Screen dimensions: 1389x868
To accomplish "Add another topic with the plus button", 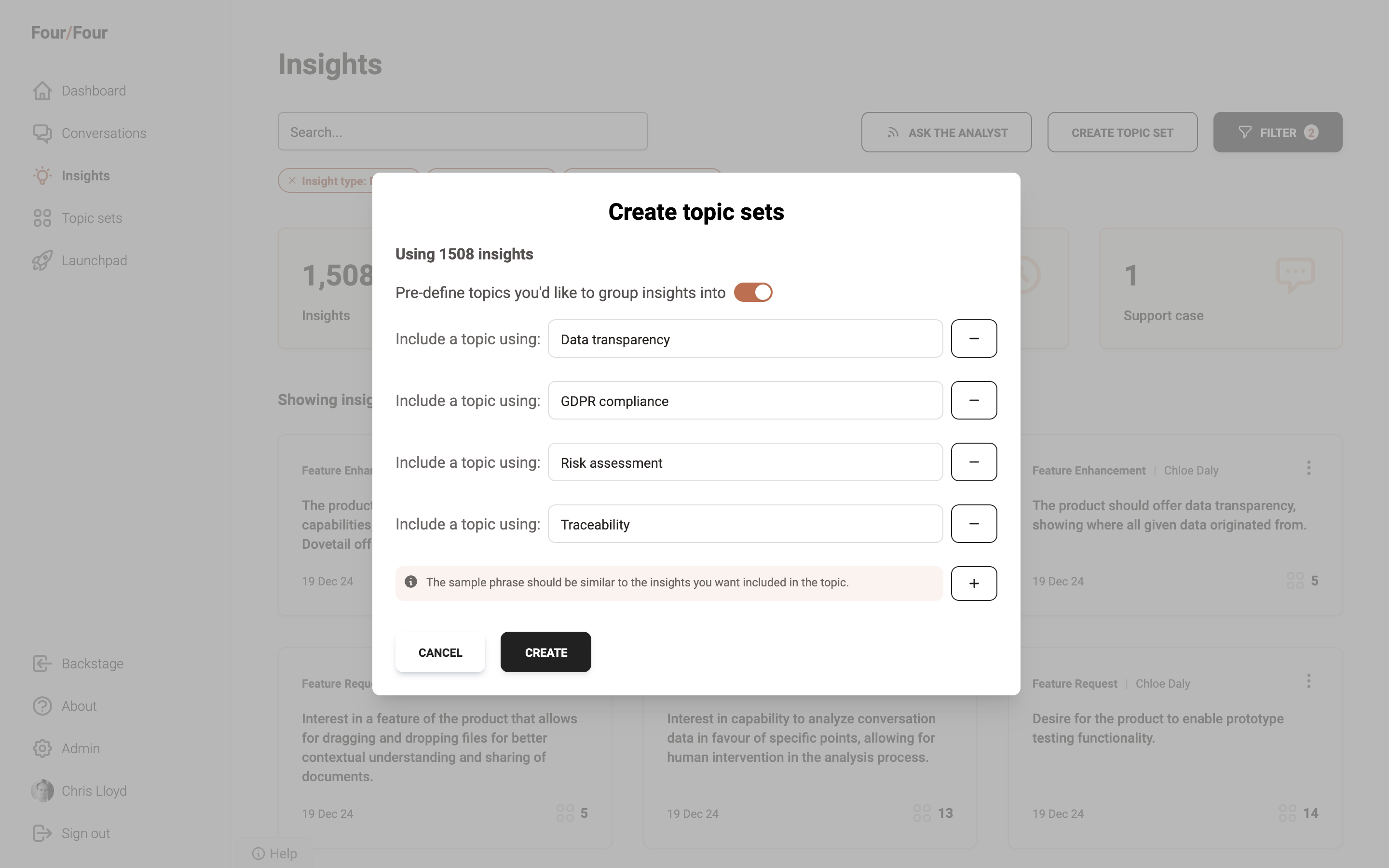I will click(973, 583).
